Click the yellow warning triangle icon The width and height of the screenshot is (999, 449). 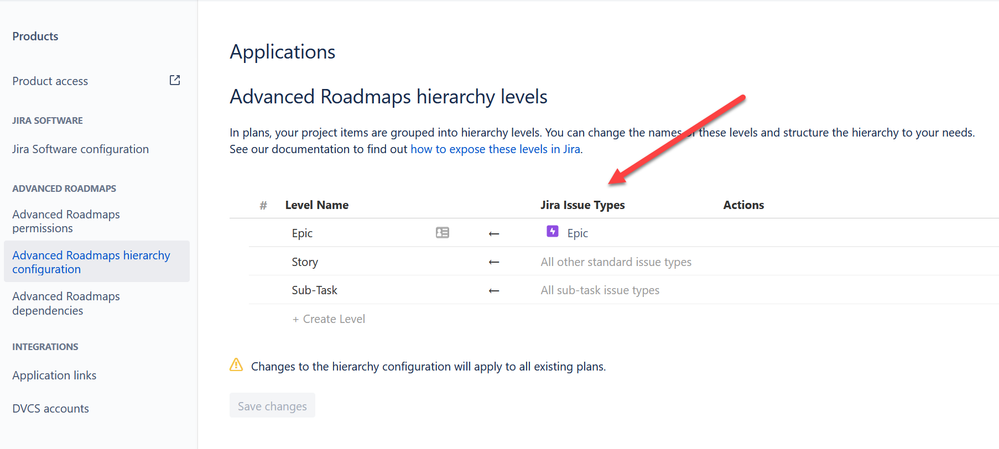tap(236, 365)
